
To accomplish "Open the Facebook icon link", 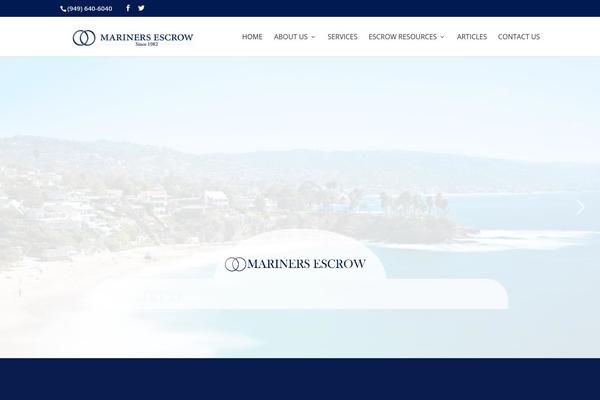I will (128, 8).
